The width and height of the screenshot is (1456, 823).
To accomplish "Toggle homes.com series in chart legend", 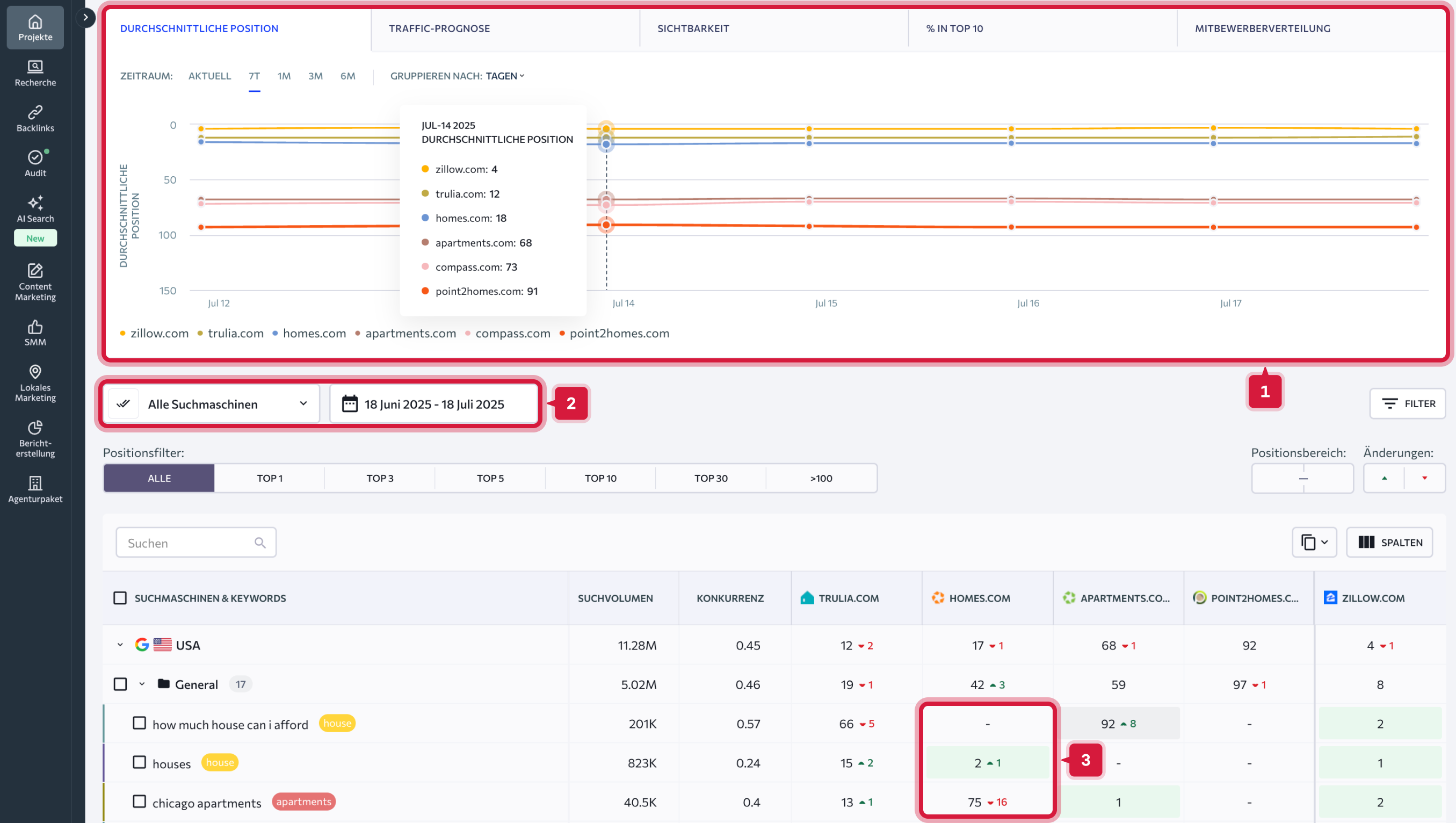I will 309,333.
